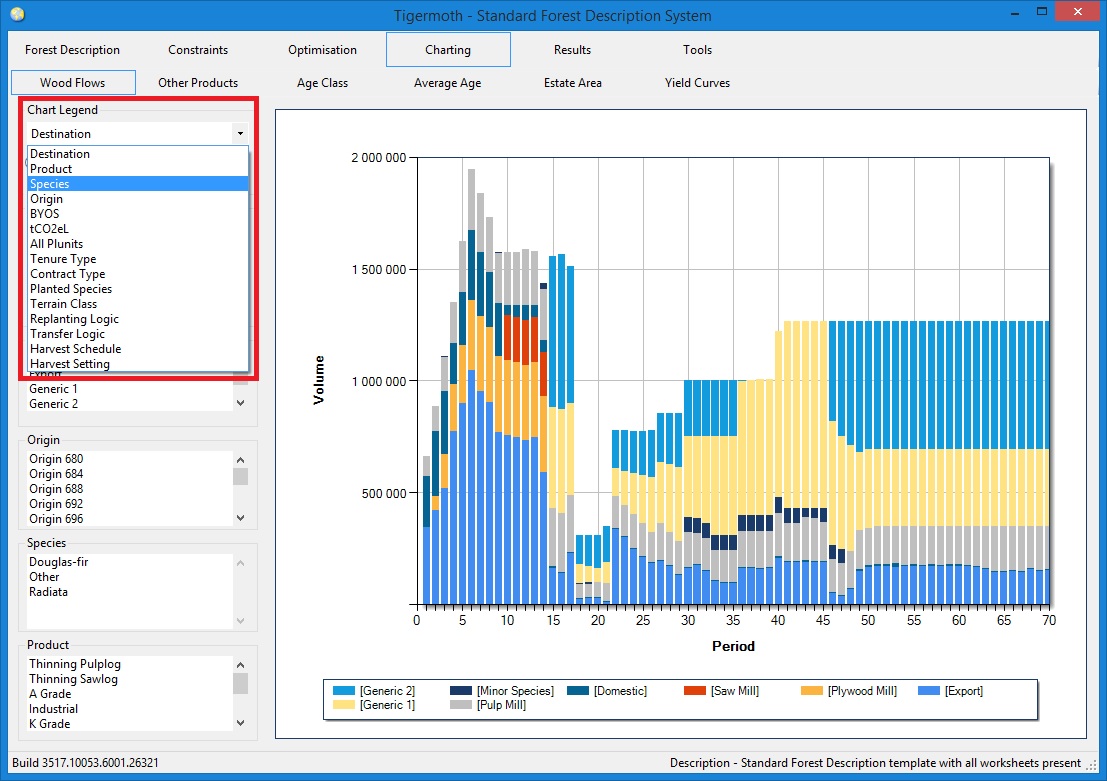Minimize the Tigermoth window
1107x781 pixels.
1015,13
